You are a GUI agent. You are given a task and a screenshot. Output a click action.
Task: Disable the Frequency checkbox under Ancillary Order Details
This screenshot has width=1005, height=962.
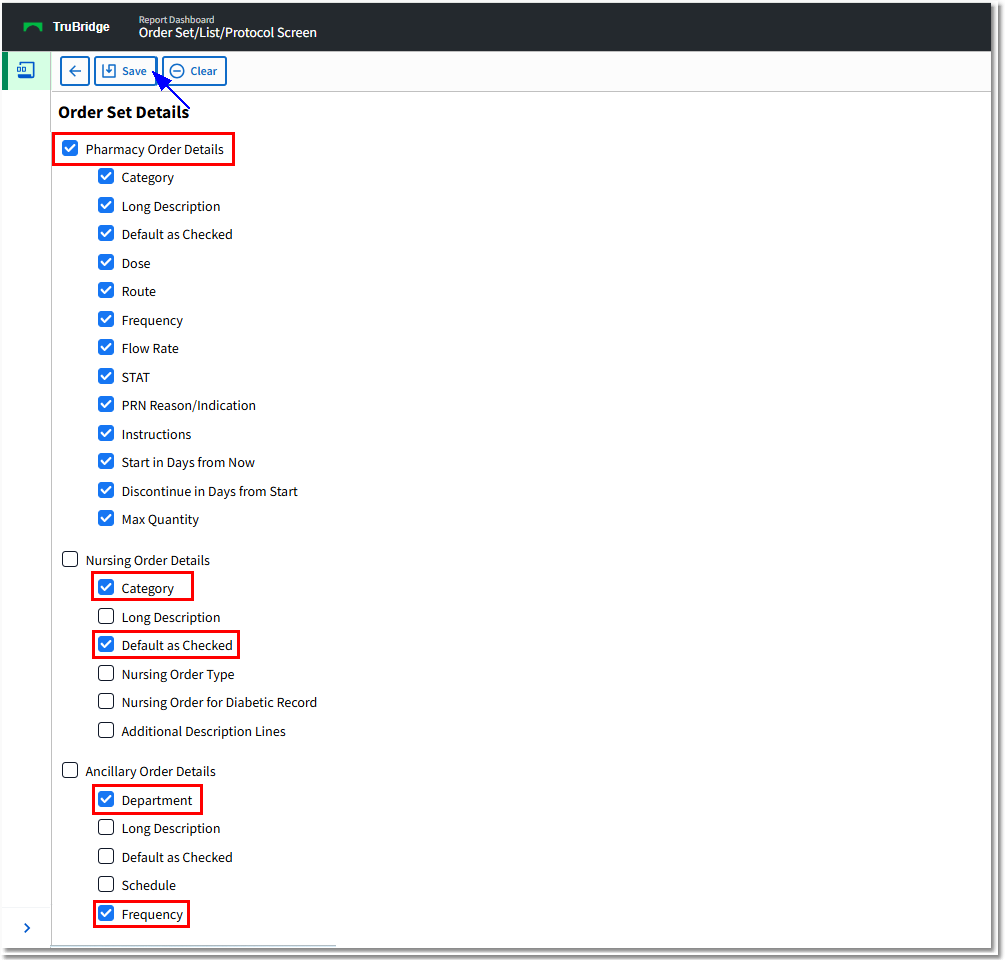click(105, 913)
